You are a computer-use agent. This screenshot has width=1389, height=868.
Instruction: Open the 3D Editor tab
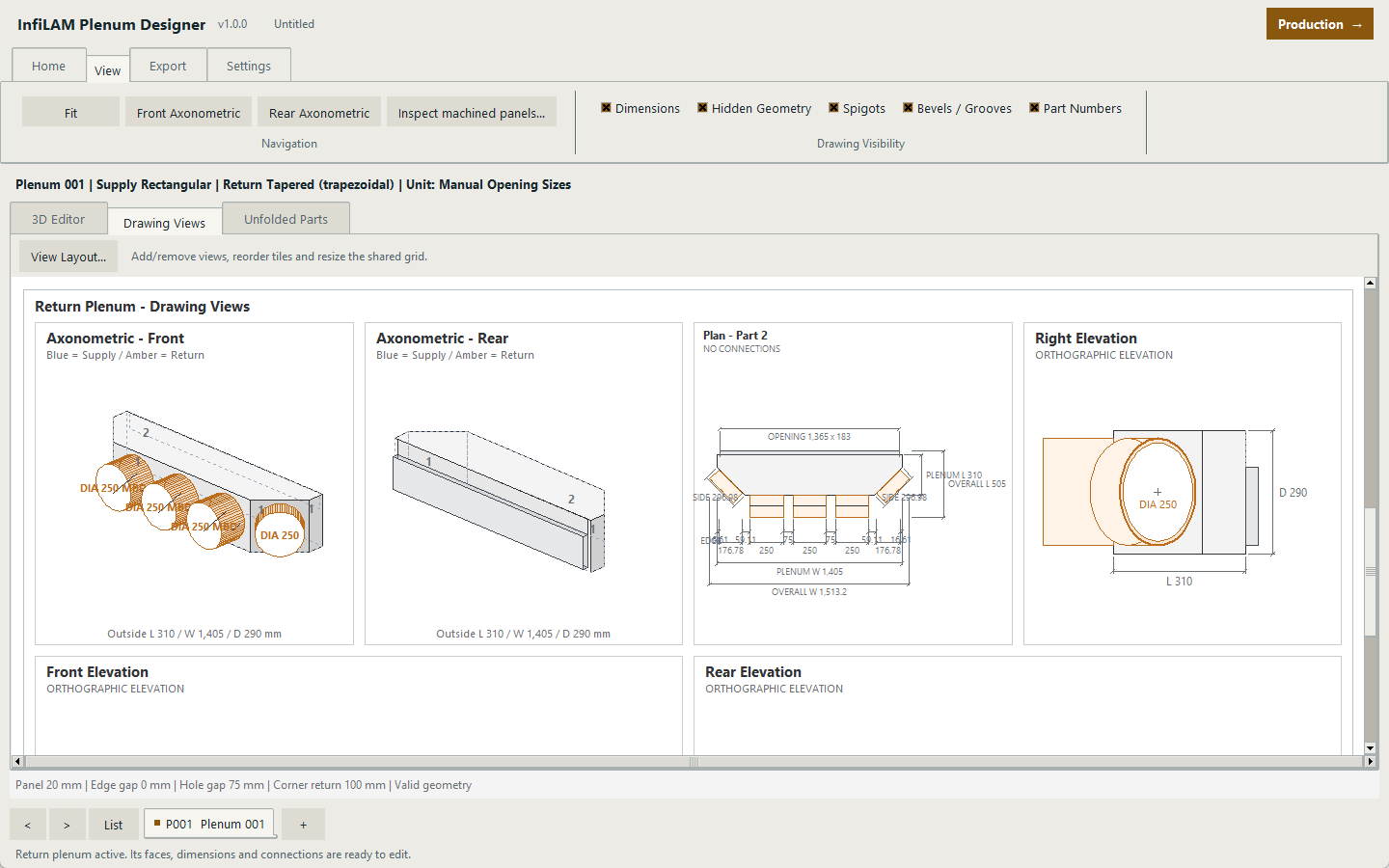58,219
